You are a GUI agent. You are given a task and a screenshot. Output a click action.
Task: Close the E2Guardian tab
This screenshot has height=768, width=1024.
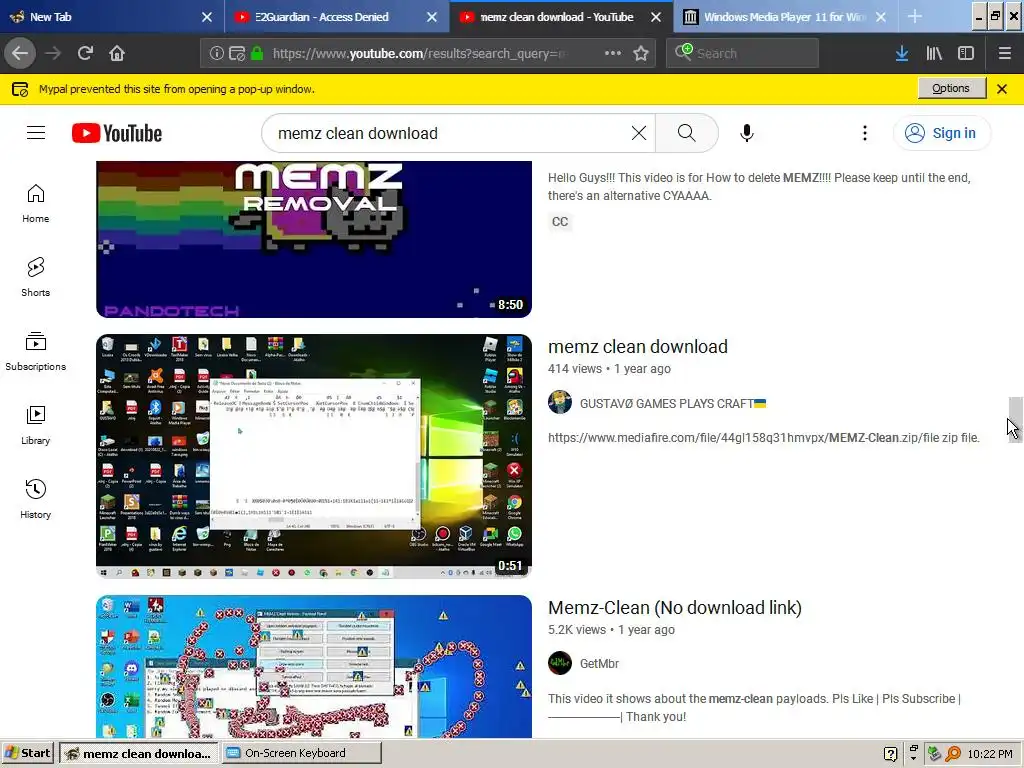[x=432, y=17]
